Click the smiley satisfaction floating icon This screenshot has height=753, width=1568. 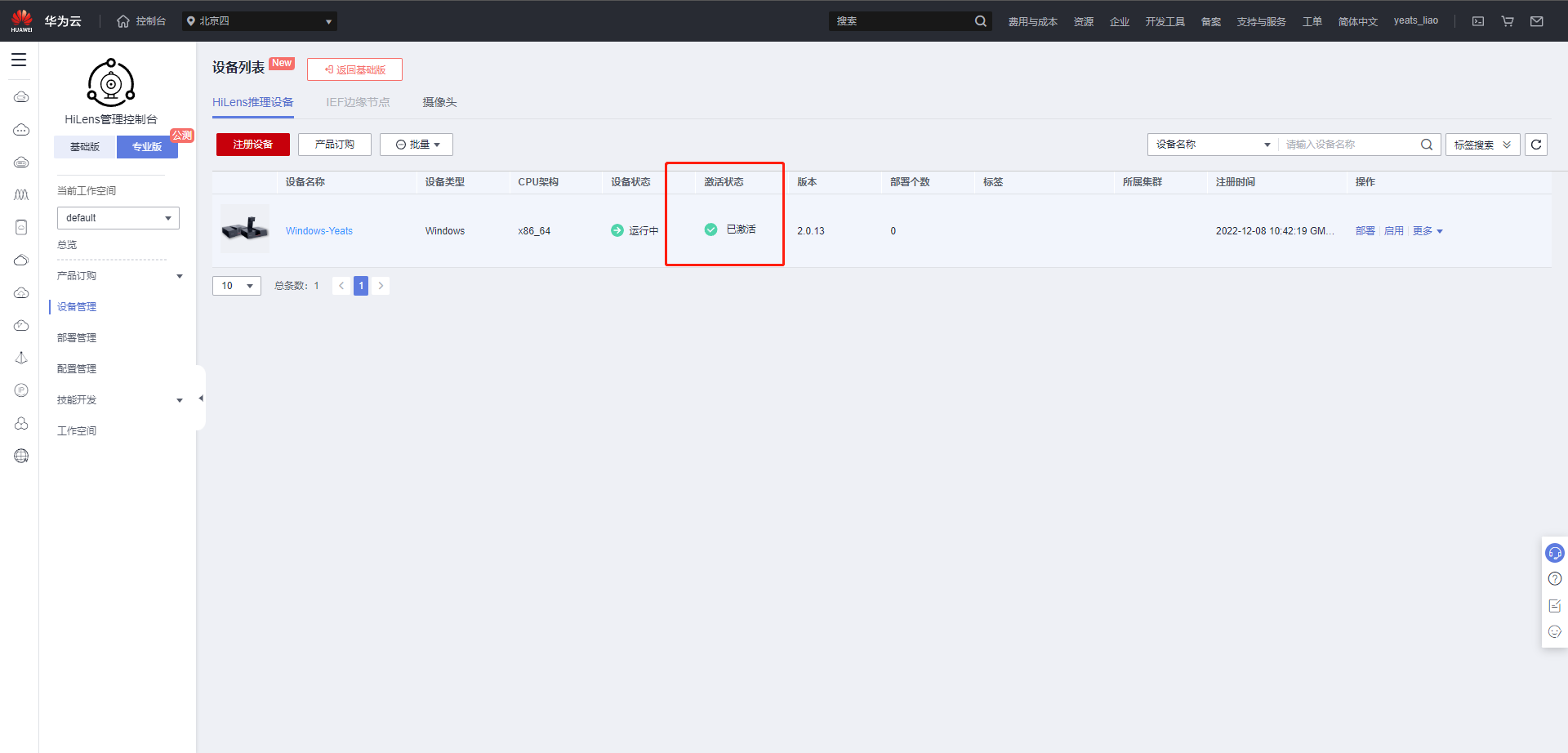[x=1555, y=631]
